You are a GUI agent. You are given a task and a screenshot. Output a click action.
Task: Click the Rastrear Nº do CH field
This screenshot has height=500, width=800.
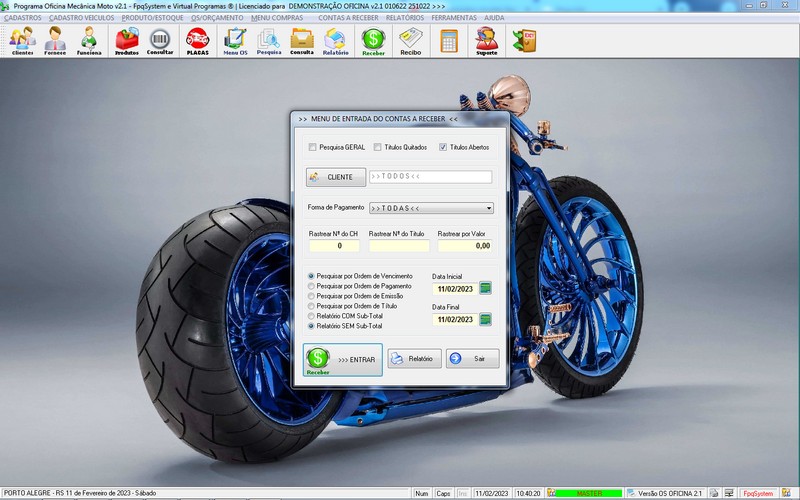[x=334, y=246]
